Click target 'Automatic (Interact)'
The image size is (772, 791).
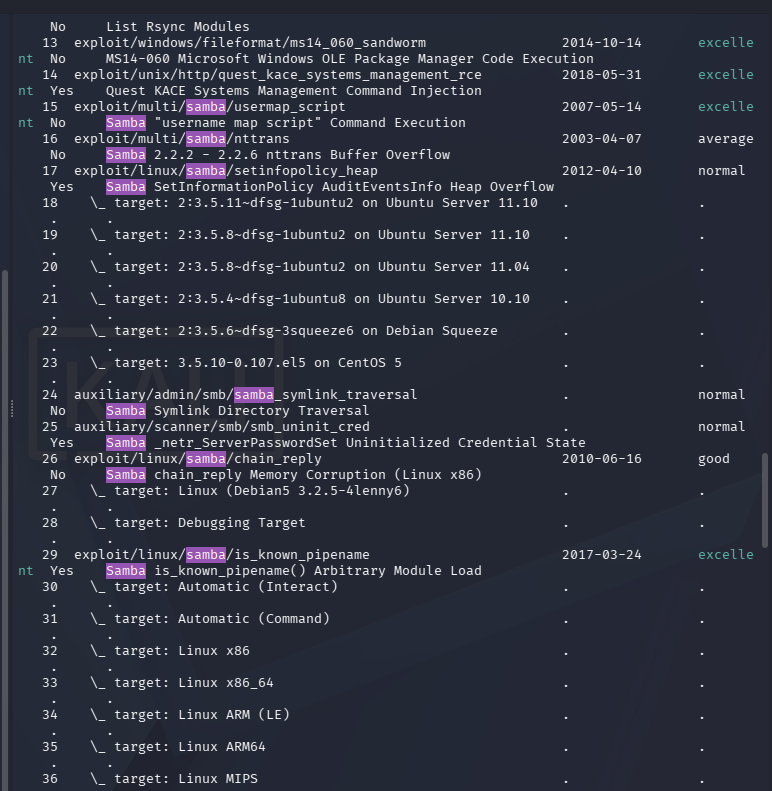click(x=257, y=587)
